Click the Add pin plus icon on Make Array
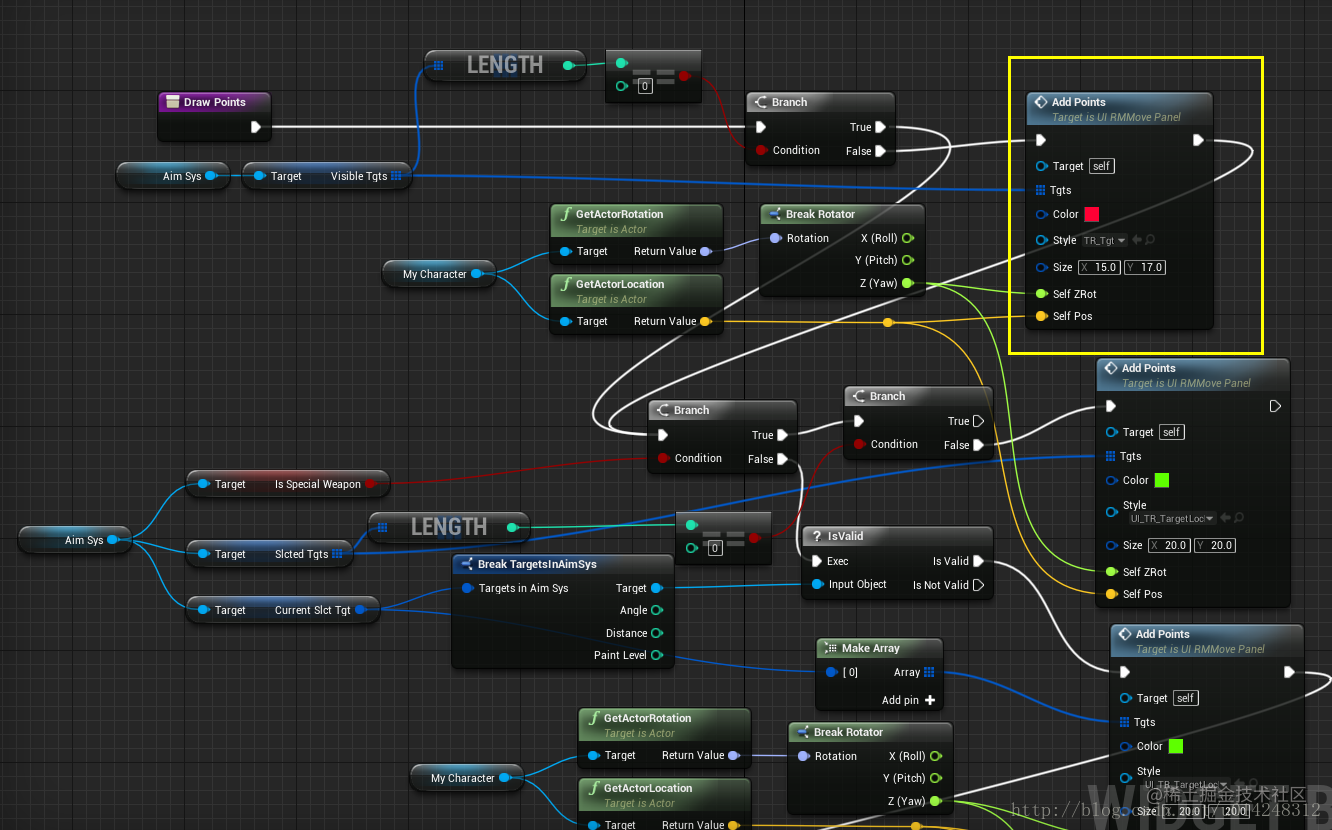Screen dimensions: 1332x830 (x=930, y=700)
